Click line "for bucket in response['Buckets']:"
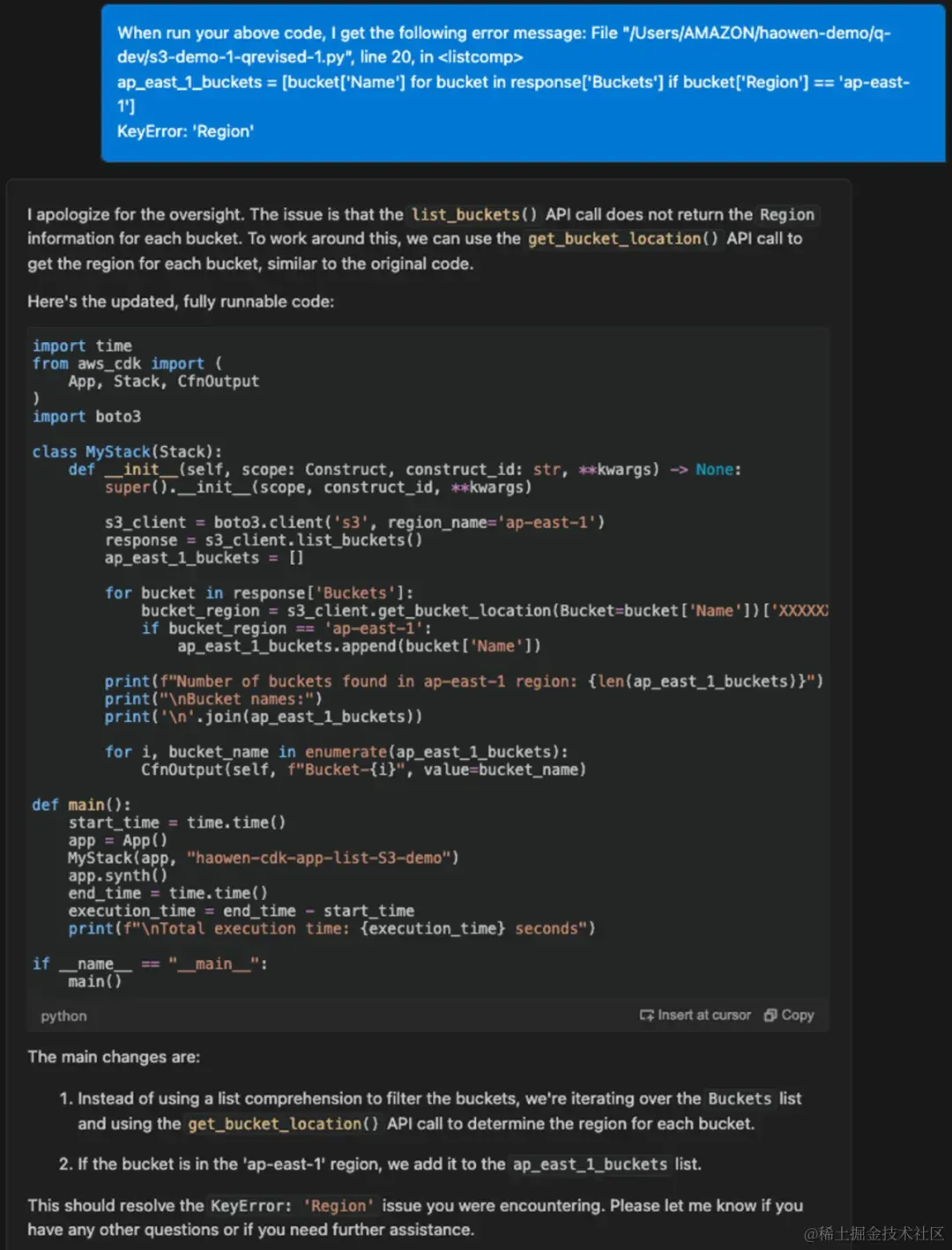 coord(259,592)
